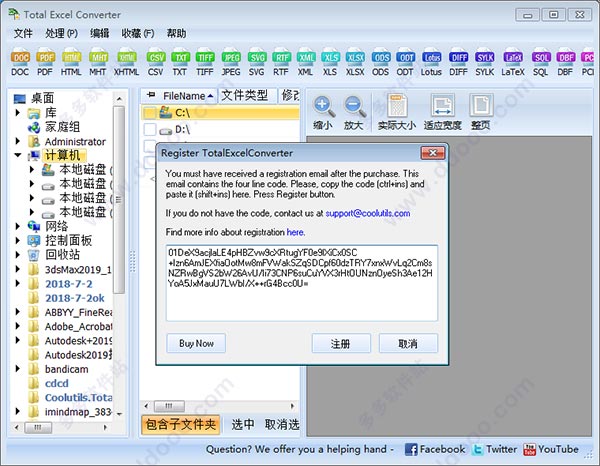
Task: Expand the ABBYY_FineReader folder node
Action: tap(18, 312)
